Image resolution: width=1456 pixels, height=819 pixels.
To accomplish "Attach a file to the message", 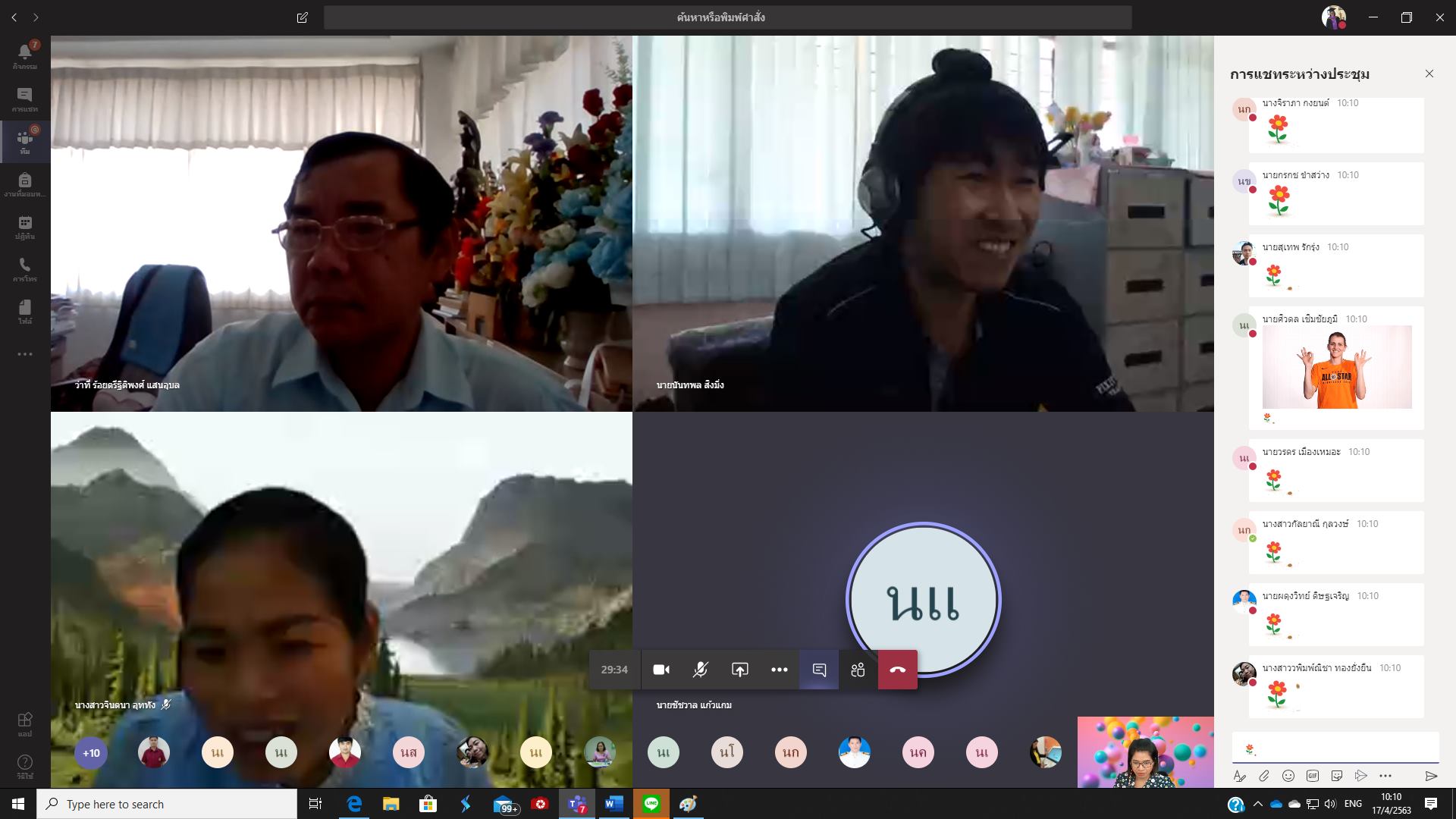I will pos(1263,776).
